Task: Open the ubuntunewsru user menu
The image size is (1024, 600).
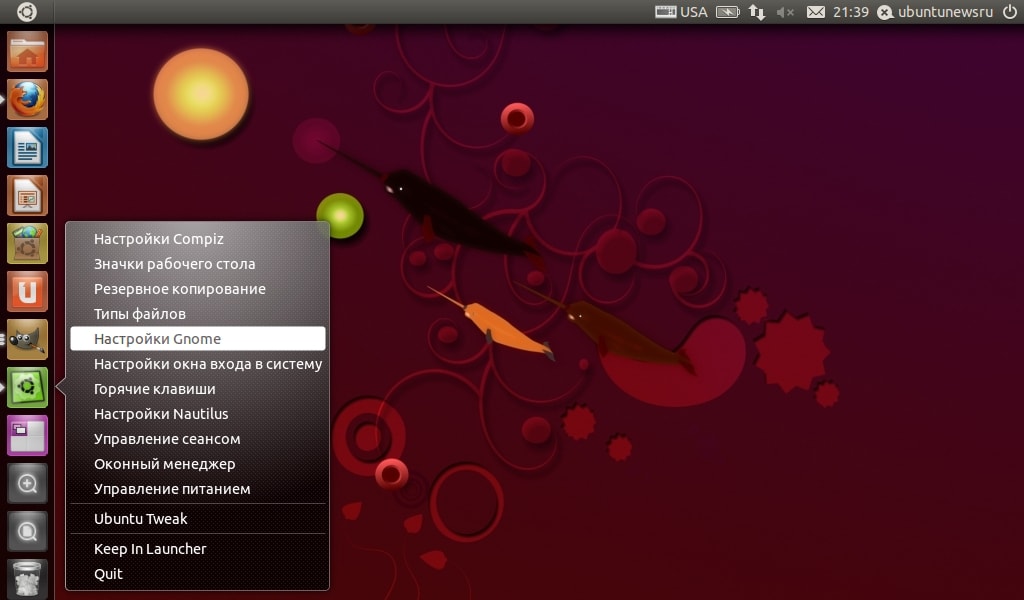Action: tap(935, 12)
